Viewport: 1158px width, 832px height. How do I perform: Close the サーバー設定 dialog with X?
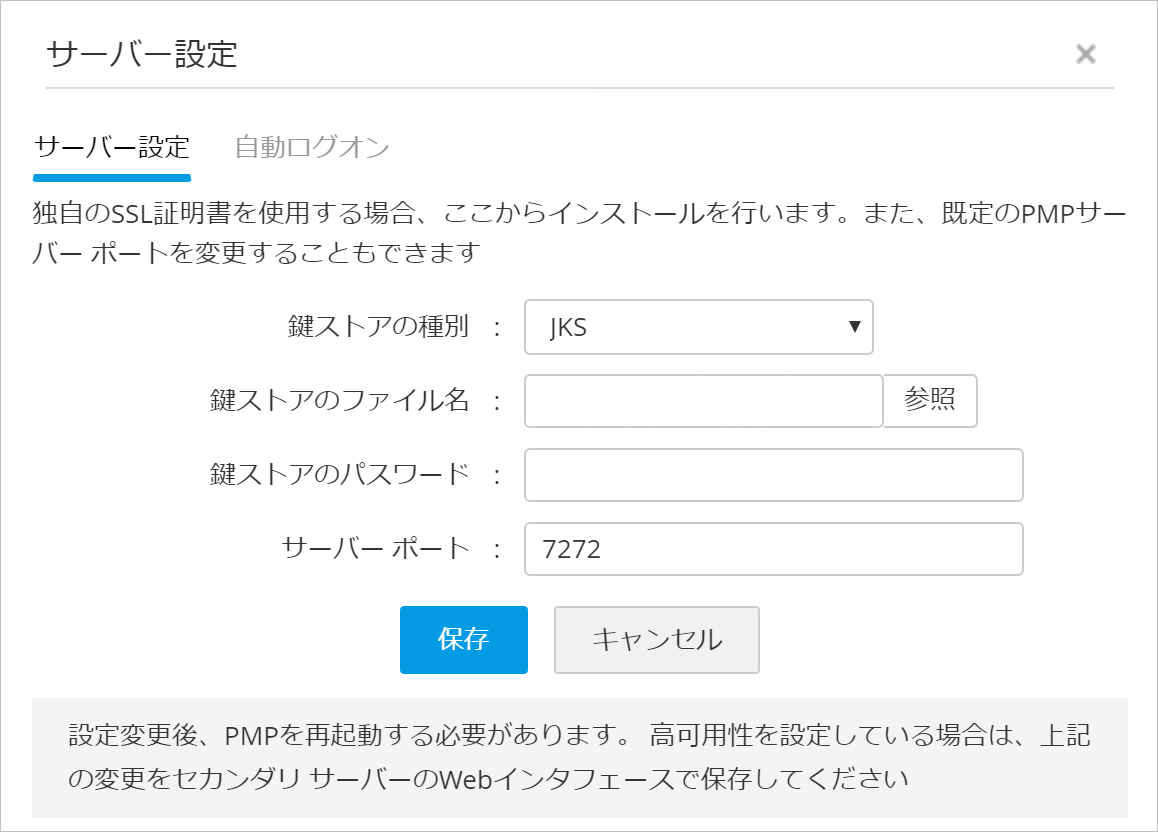tap(1085, 54)
